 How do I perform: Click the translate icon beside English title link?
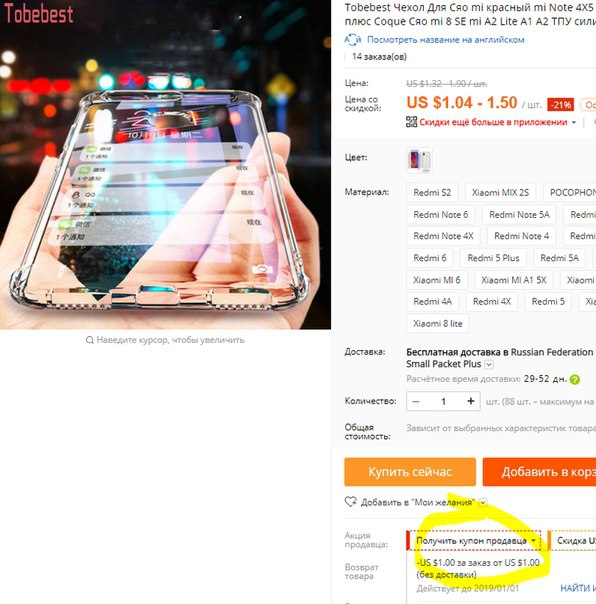point(352,40)
